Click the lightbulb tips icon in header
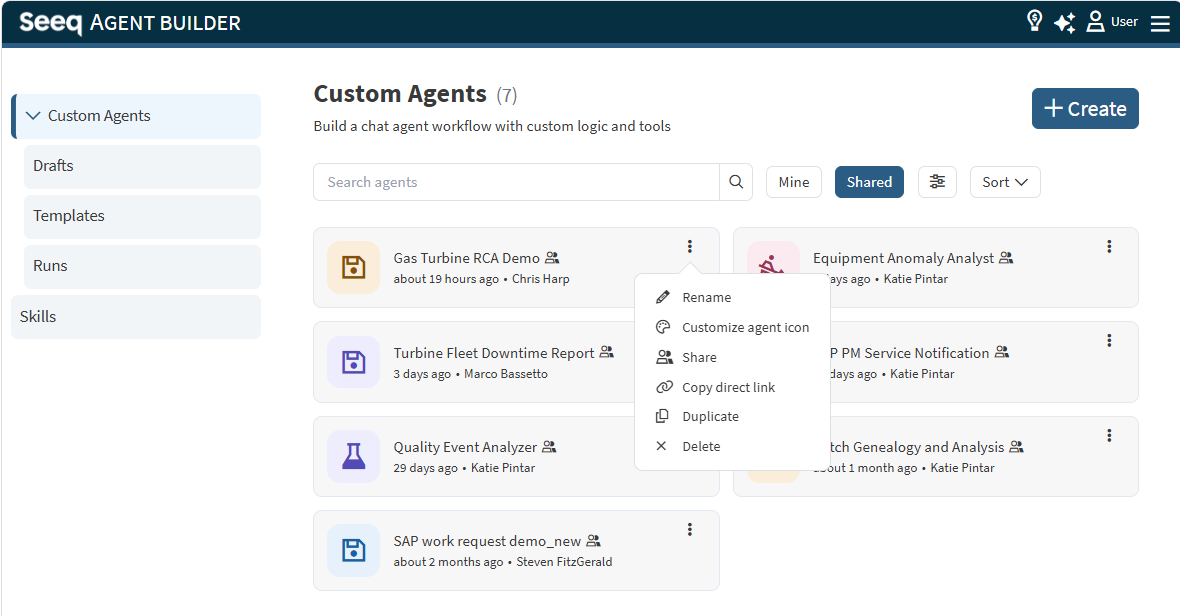This screenshot has height=616, width=1180. click(x=1035, y=21)
